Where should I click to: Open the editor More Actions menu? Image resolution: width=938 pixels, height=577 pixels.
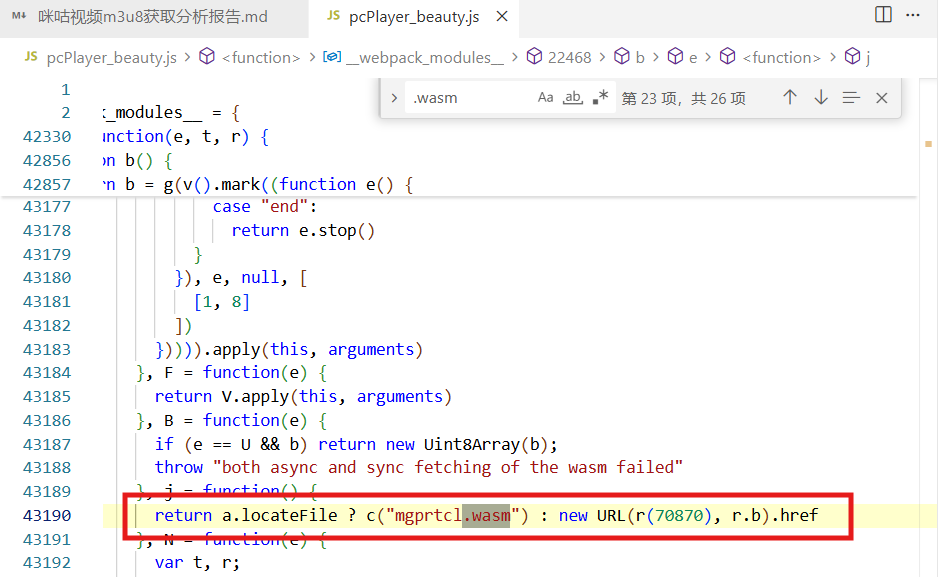click(913, 15)
